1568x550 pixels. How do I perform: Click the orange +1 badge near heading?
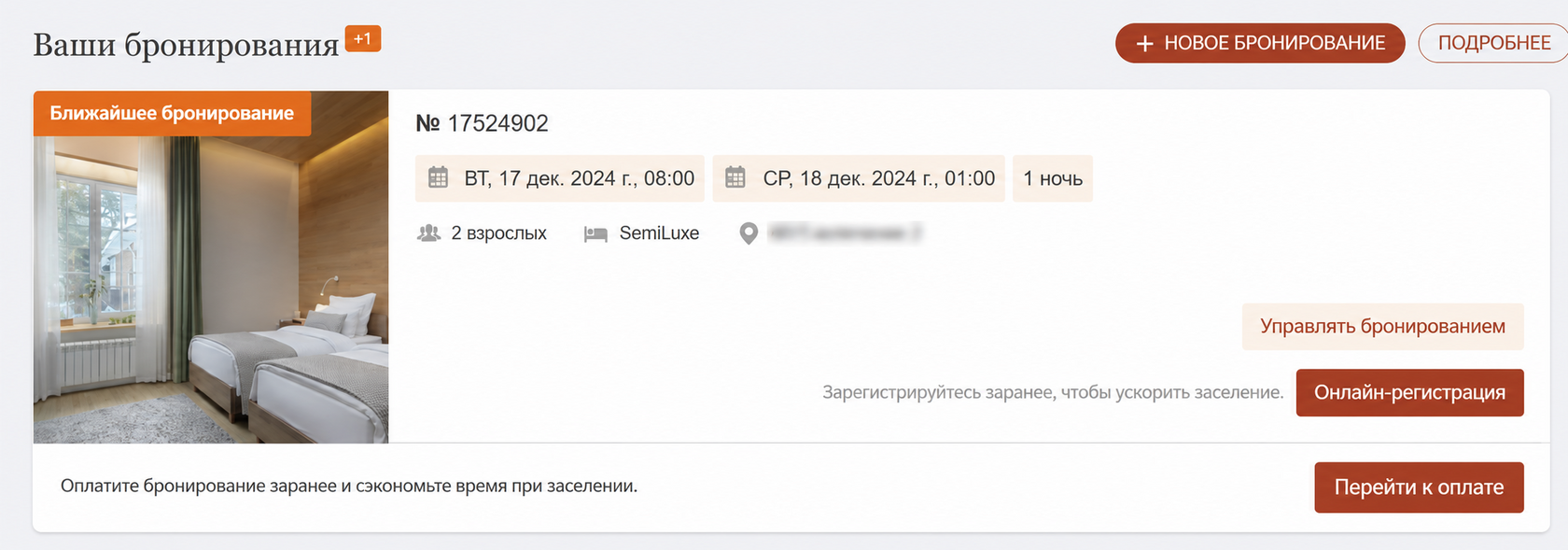(363, 38)
